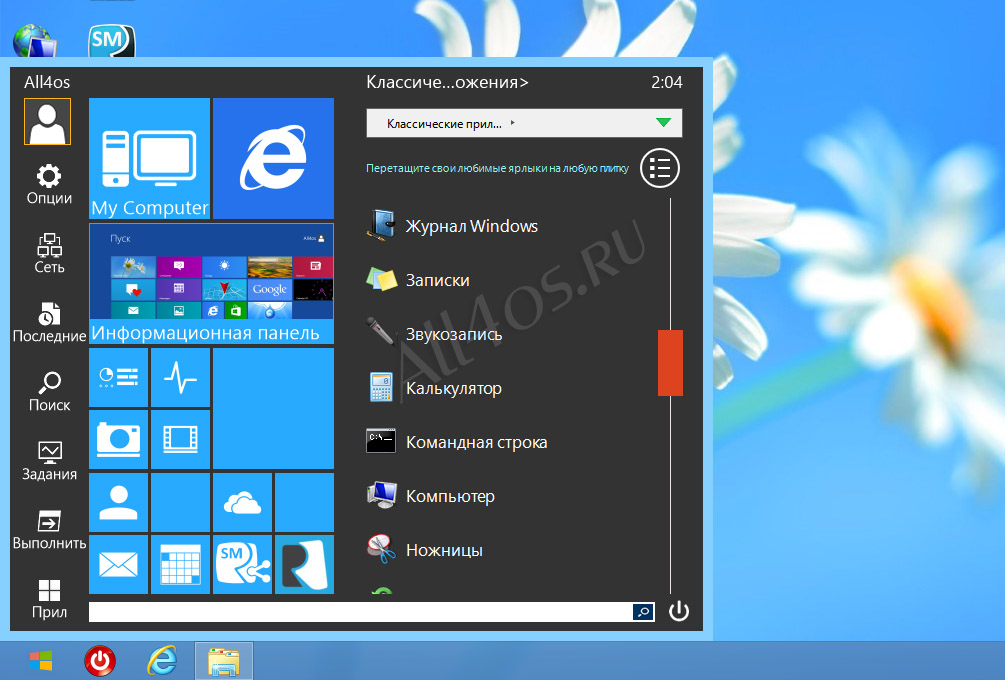Click the search magnifier button
The width and height of the screenshot is (1005, 680).
coord(644,612)
